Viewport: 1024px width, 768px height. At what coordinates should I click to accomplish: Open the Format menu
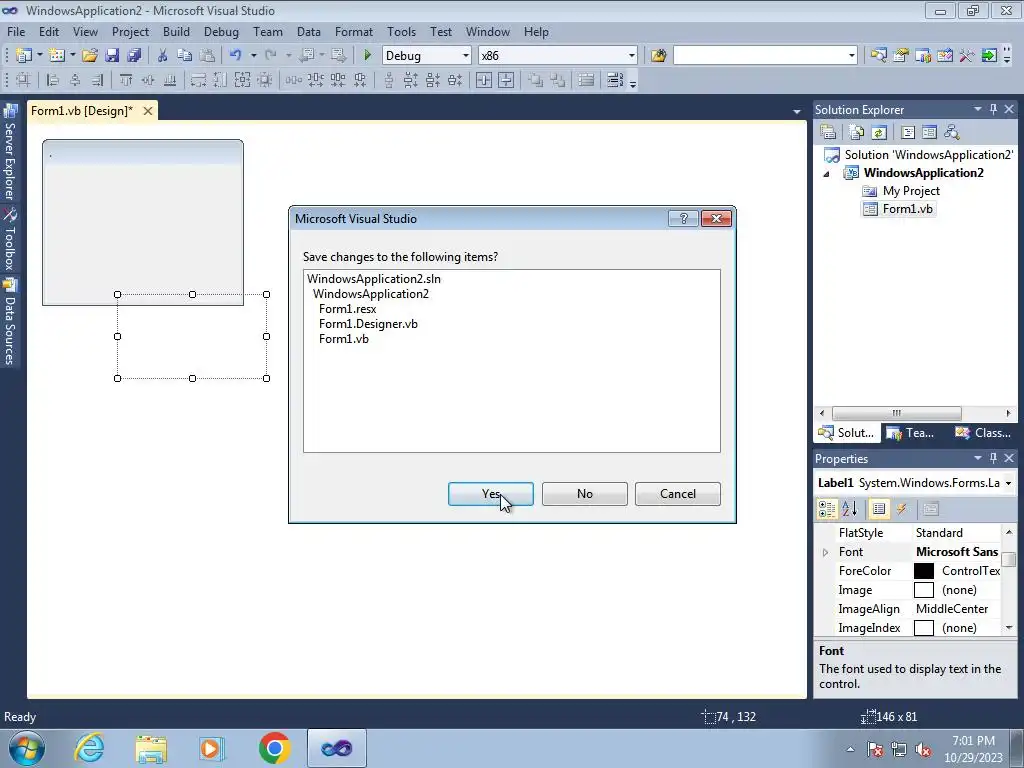(353, 31)
